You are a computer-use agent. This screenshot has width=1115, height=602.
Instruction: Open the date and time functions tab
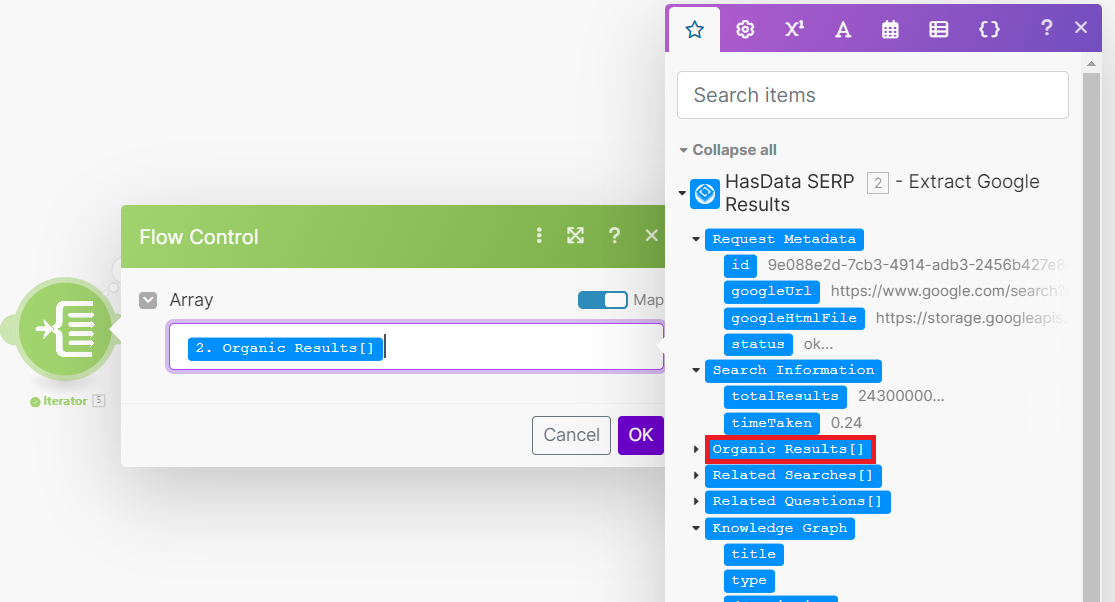(x=890, y=29)
